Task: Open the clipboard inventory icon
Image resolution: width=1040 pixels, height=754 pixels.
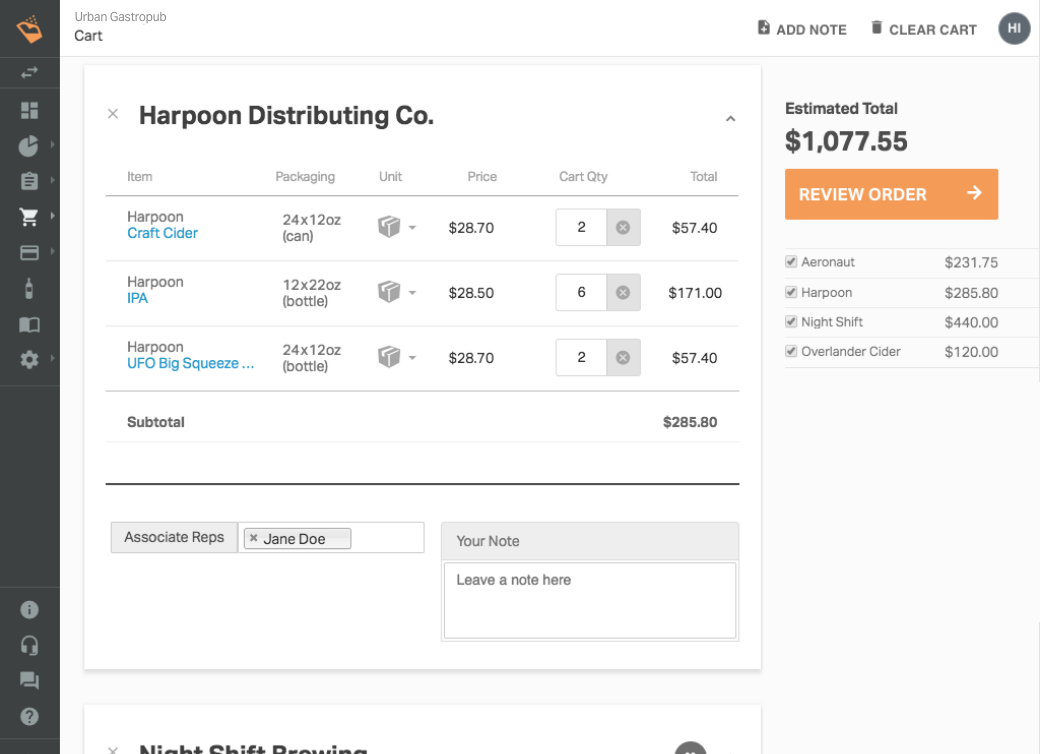Action: coord(29,181)
